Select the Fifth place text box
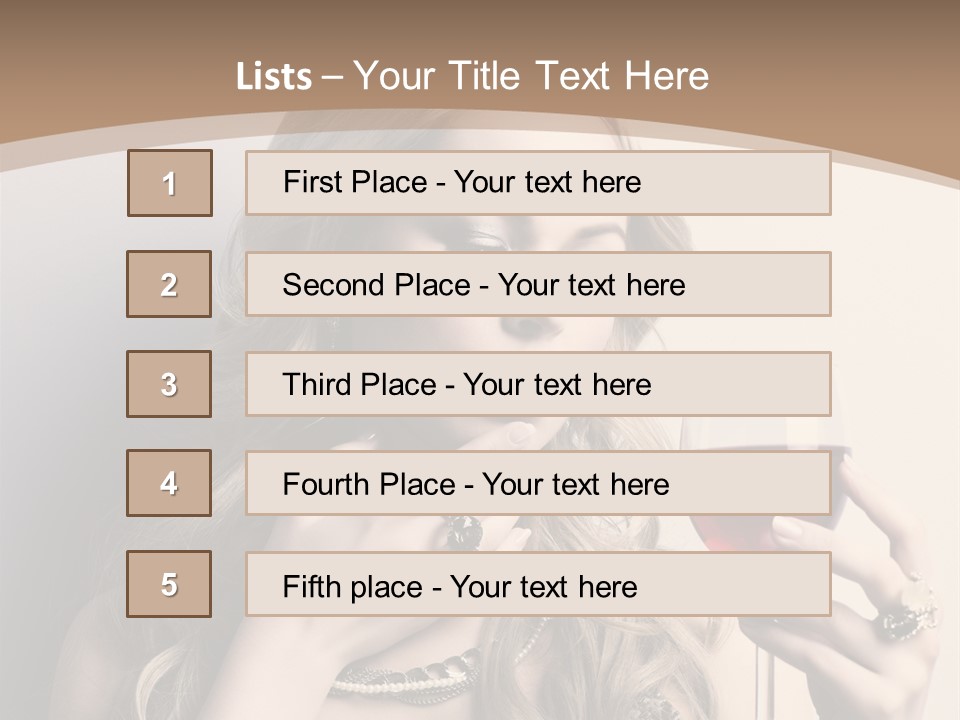Screen dimensions: 960x720 coord(538,585)
